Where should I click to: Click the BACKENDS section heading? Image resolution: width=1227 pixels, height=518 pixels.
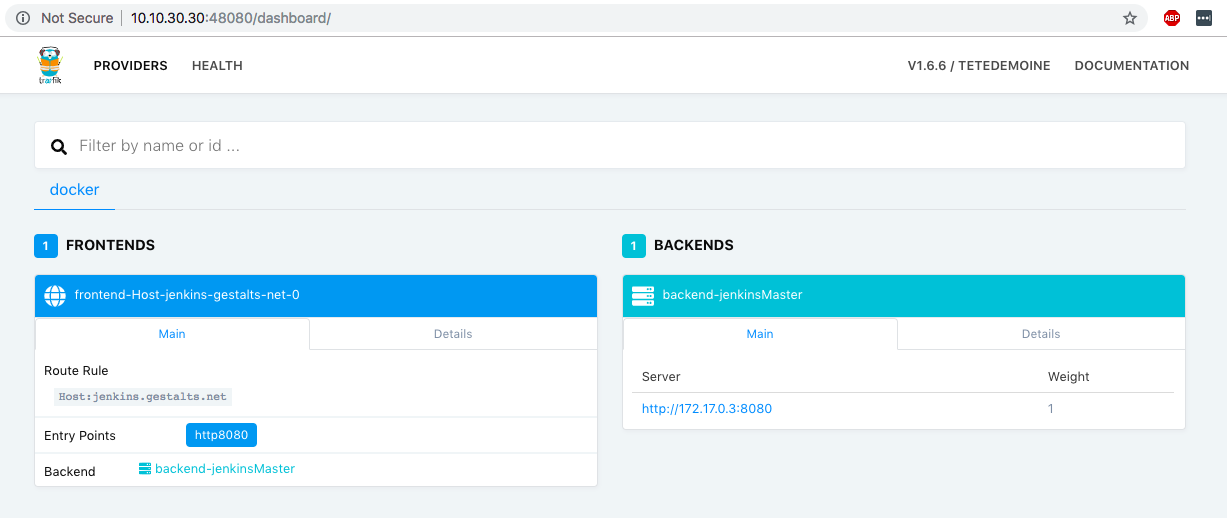click(x=694, y=245)
